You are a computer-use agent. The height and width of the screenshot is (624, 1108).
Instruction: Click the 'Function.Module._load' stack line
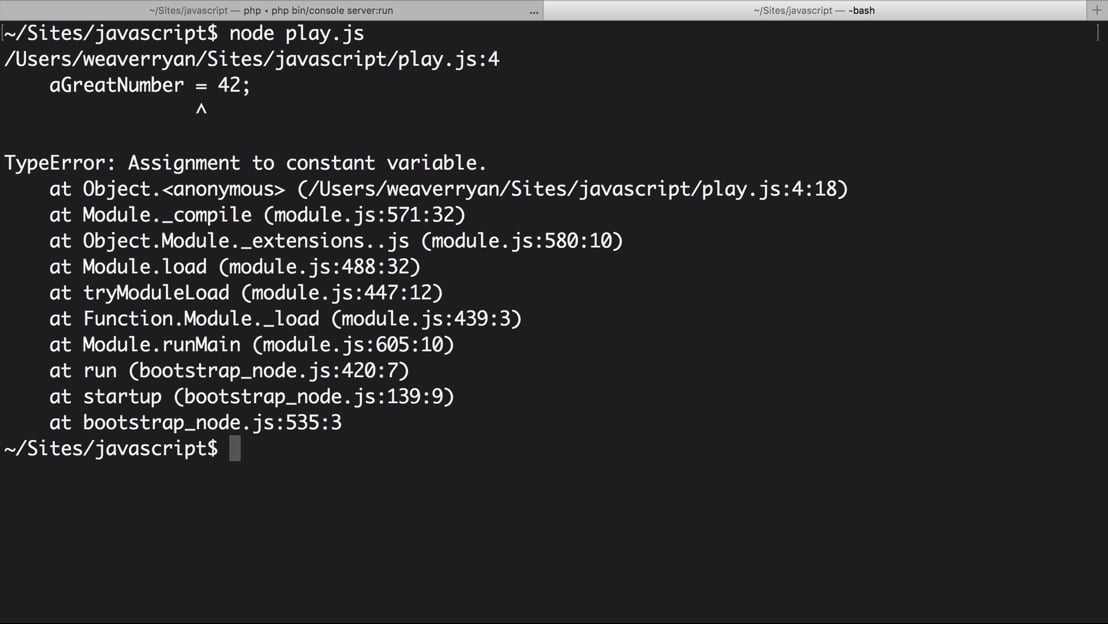pos(285,319)
